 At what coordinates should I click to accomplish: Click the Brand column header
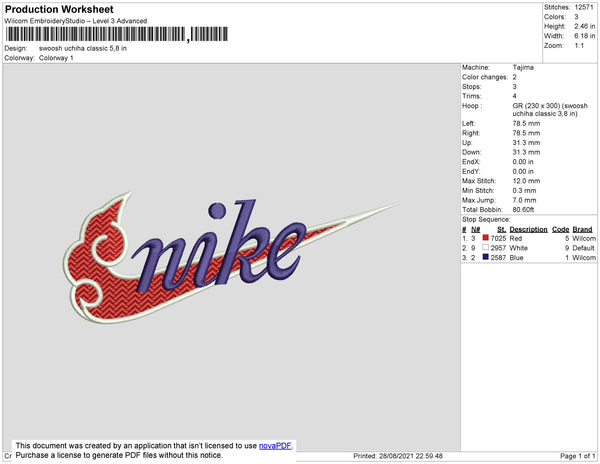[x=582, y=229]
